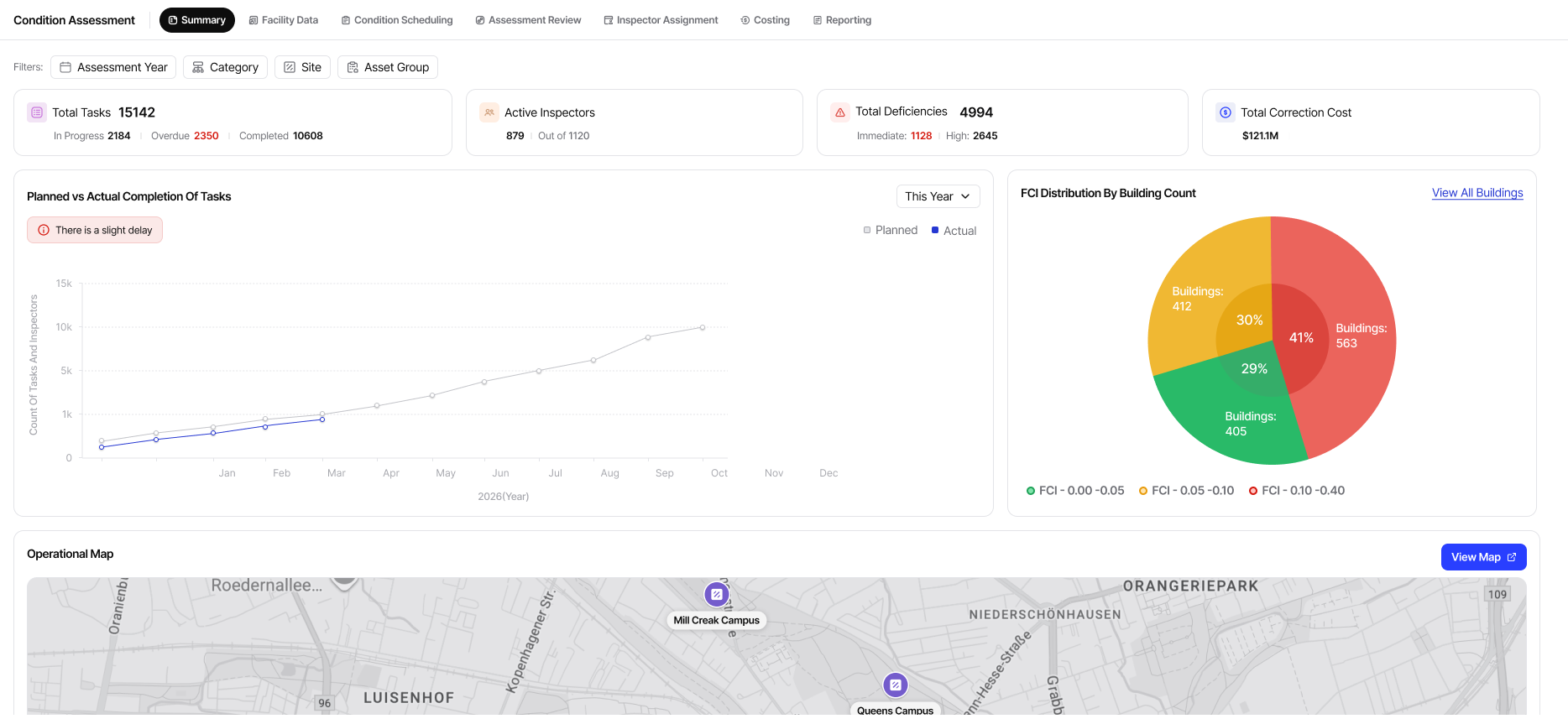
Task: Go to Inspector Assignment tab
Action: 661,20
